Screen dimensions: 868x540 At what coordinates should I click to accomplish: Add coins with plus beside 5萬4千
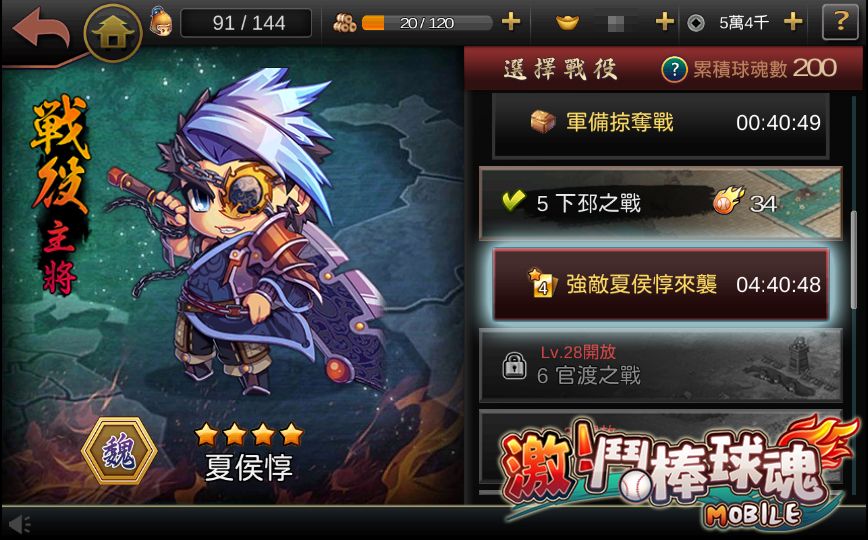pyautogui.click(x=793, y=22)
